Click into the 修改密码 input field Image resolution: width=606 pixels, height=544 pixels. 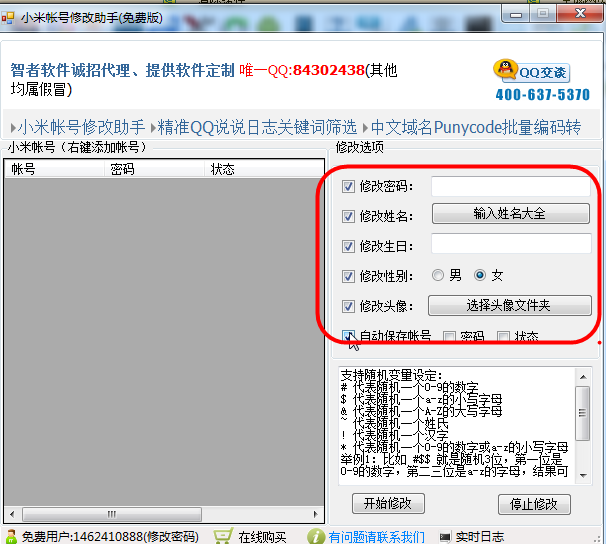tap(511, 186)
